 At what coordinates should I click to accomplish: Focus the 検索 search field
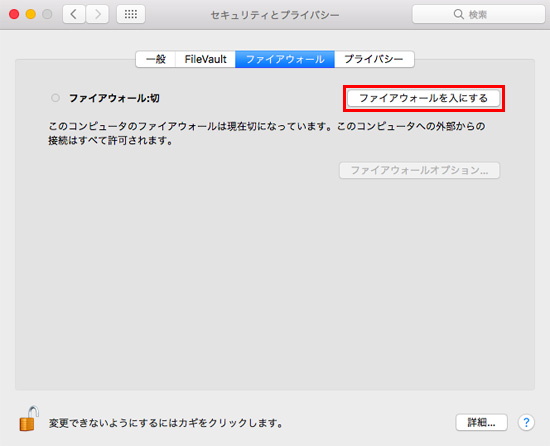(x=478, y=14)
